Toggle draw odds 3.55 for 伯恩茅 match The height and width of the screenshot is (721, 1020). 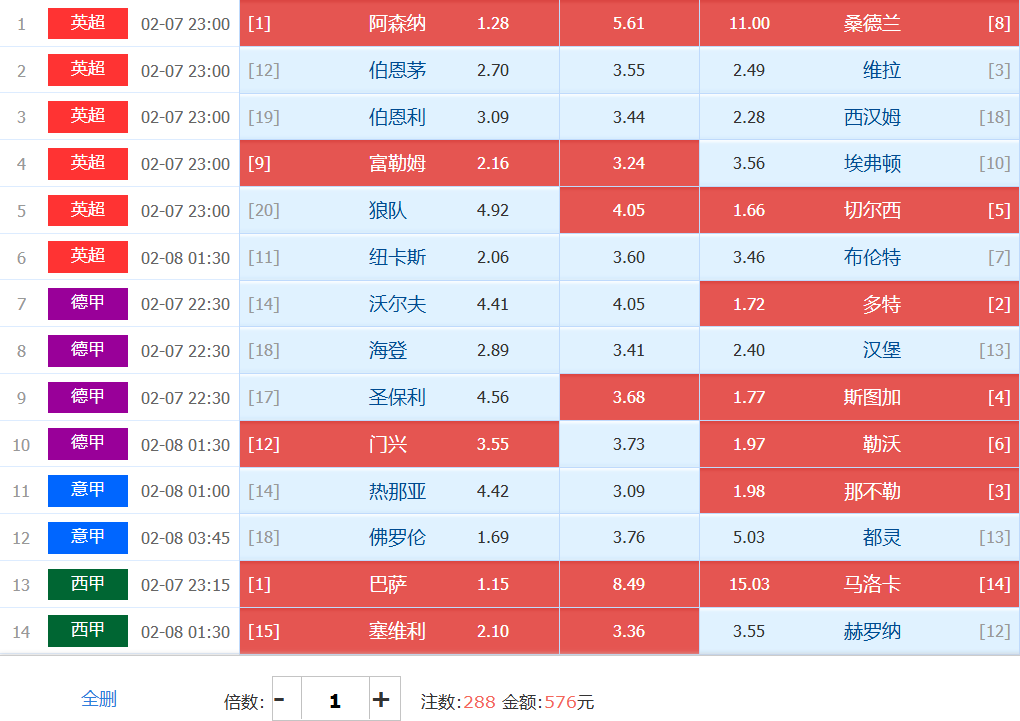[629, 71]
